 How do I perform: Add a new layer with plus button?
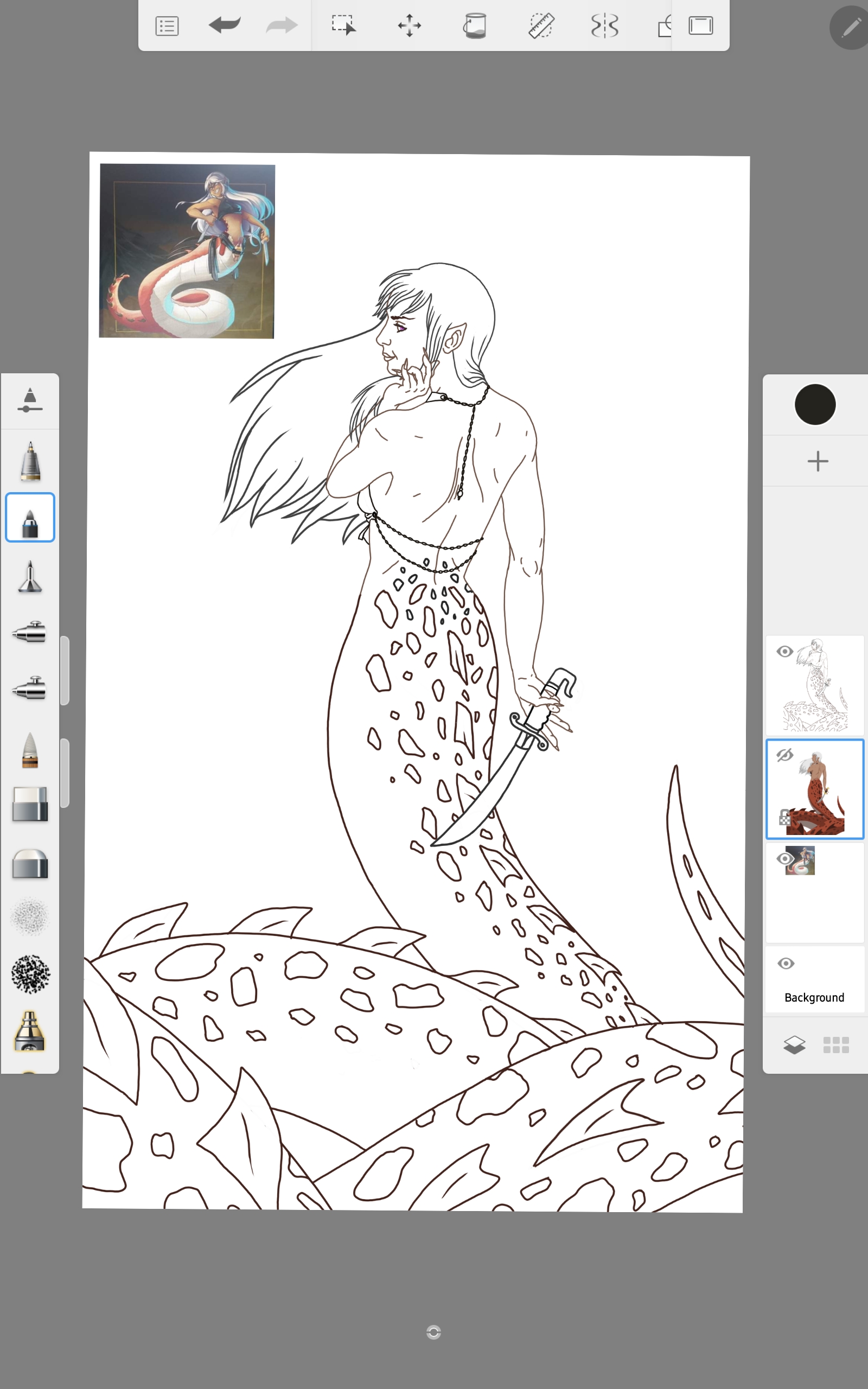818,461
